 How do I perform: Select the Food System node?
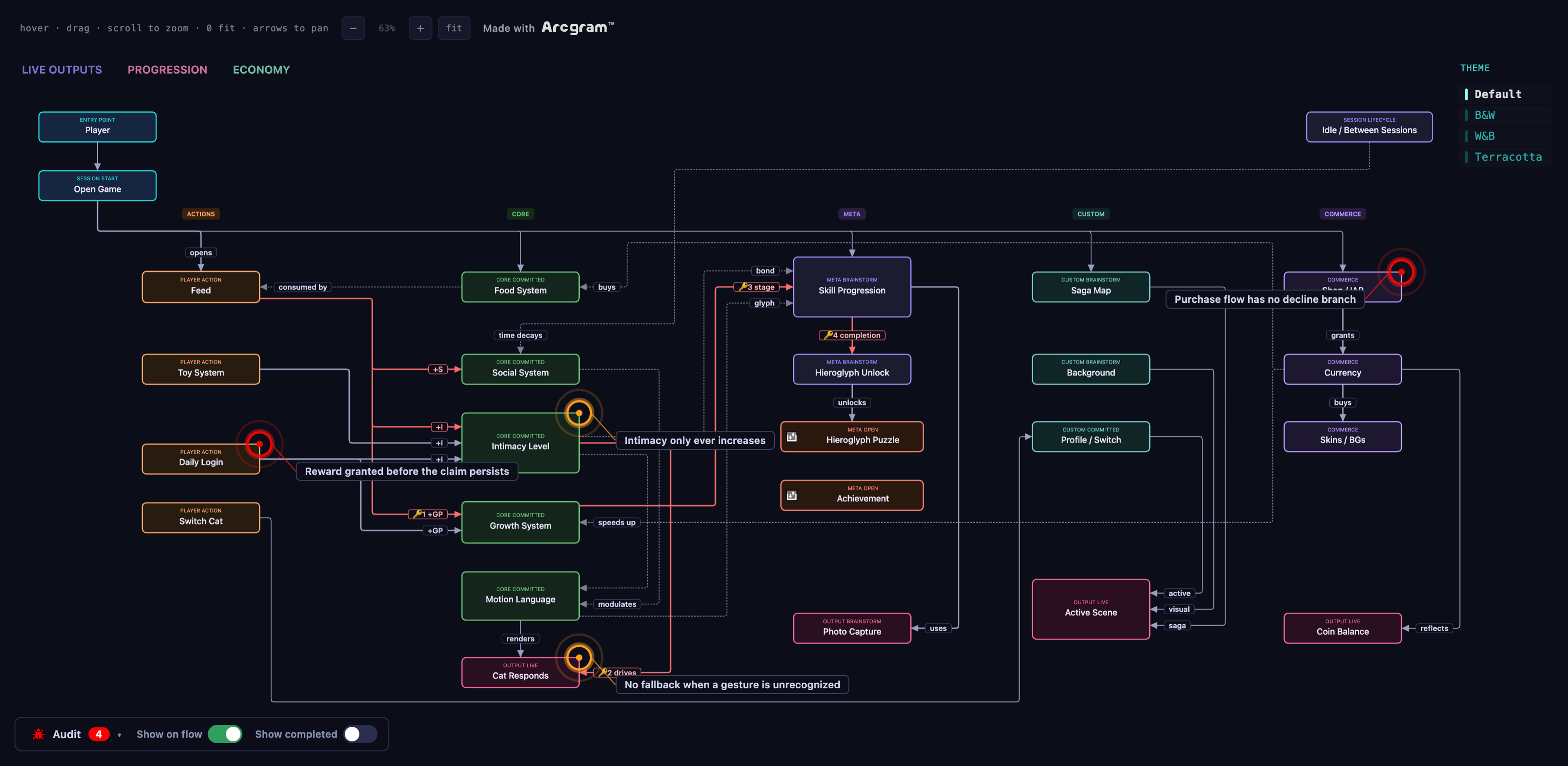[521, 287]
